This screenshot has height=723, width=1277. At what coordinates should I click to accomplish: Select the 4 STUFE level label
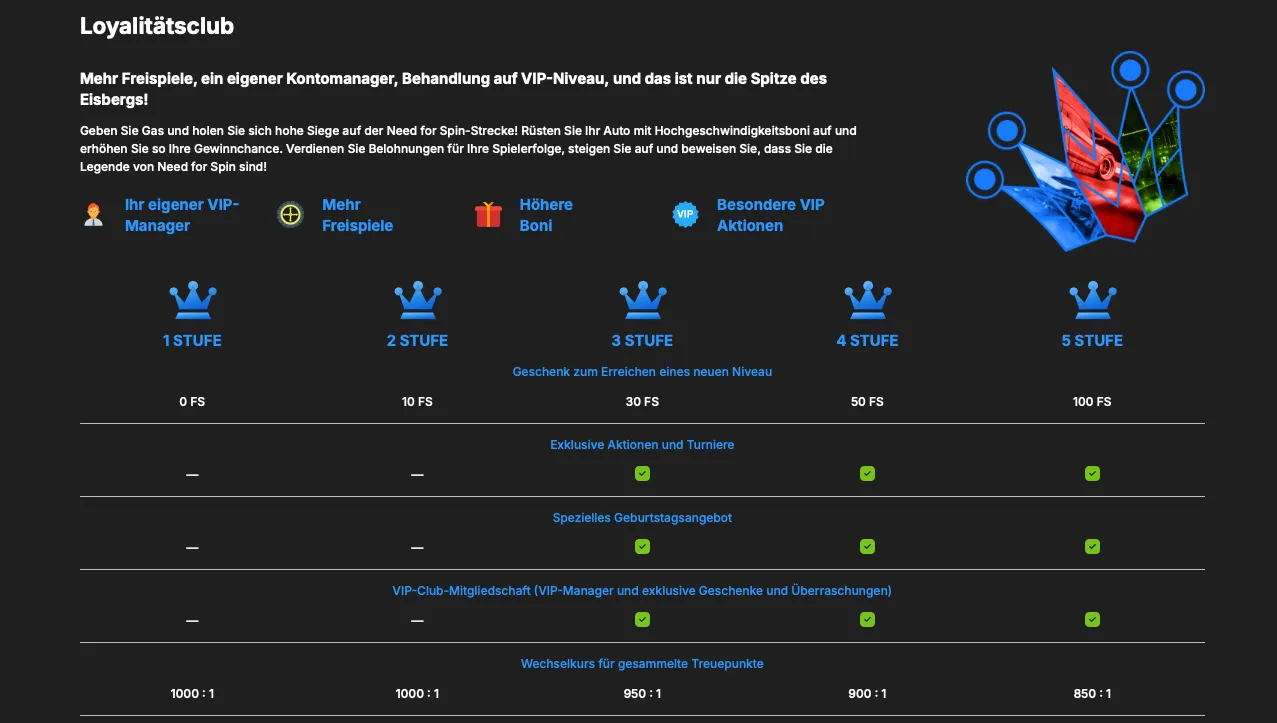click(x=867, y=341)
